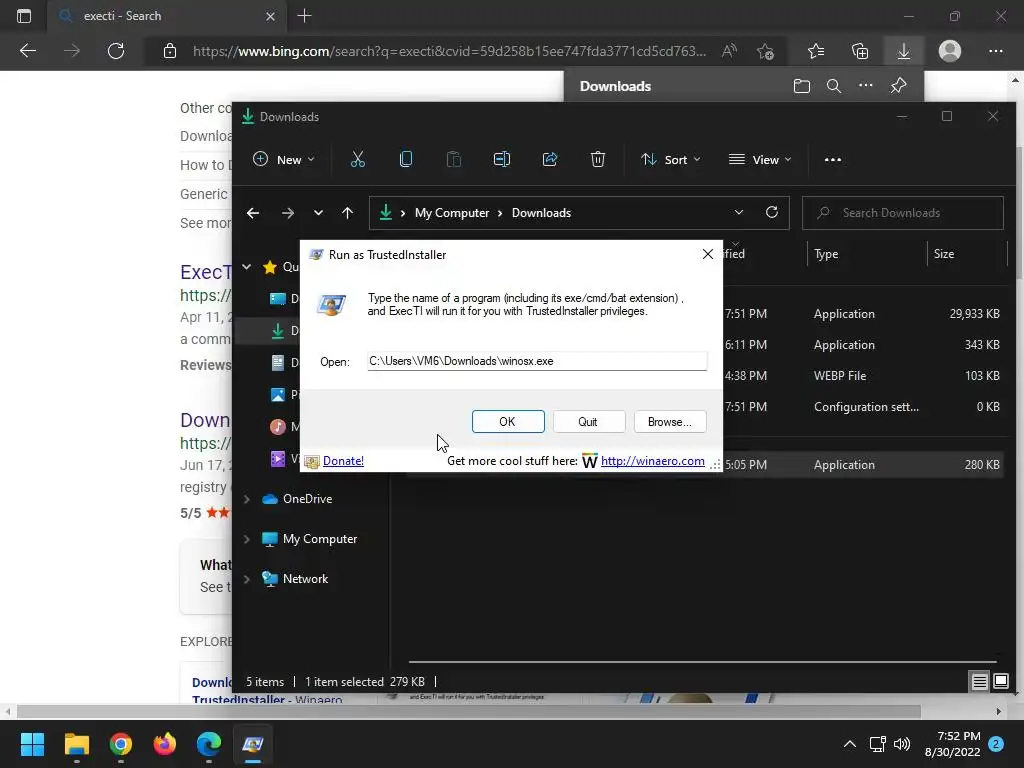Search downloads icon in Edge Downloads panel
1024x768 pixels.
pos(834,86)
